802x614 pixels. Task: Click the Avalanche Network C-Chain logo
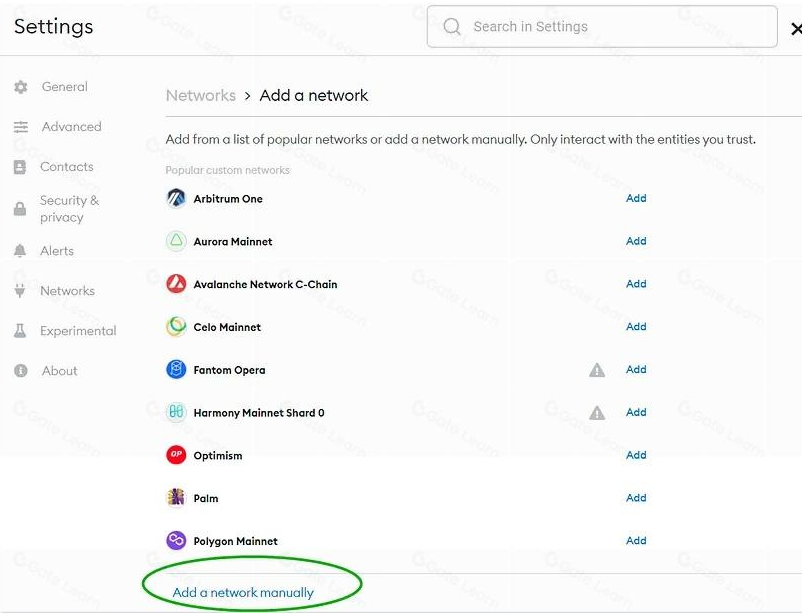tap(176, 284)
